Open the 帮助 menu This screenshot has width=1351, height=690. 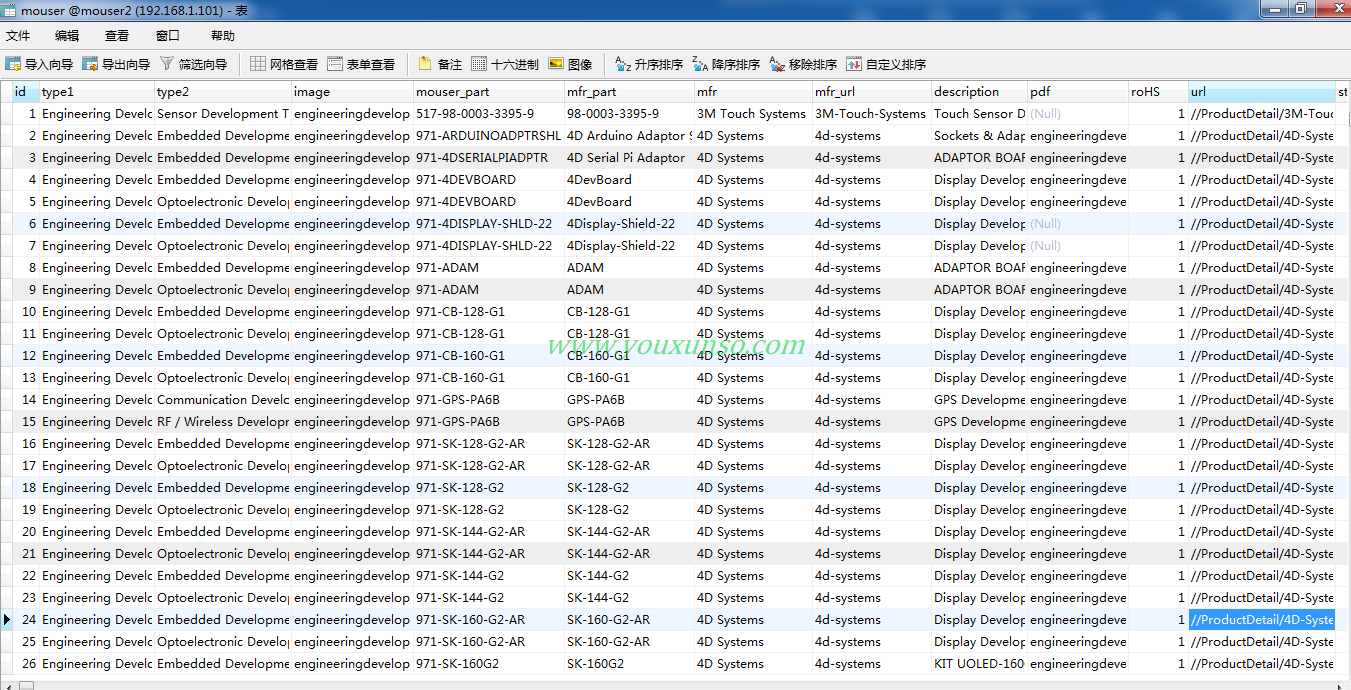pos(223,36)
